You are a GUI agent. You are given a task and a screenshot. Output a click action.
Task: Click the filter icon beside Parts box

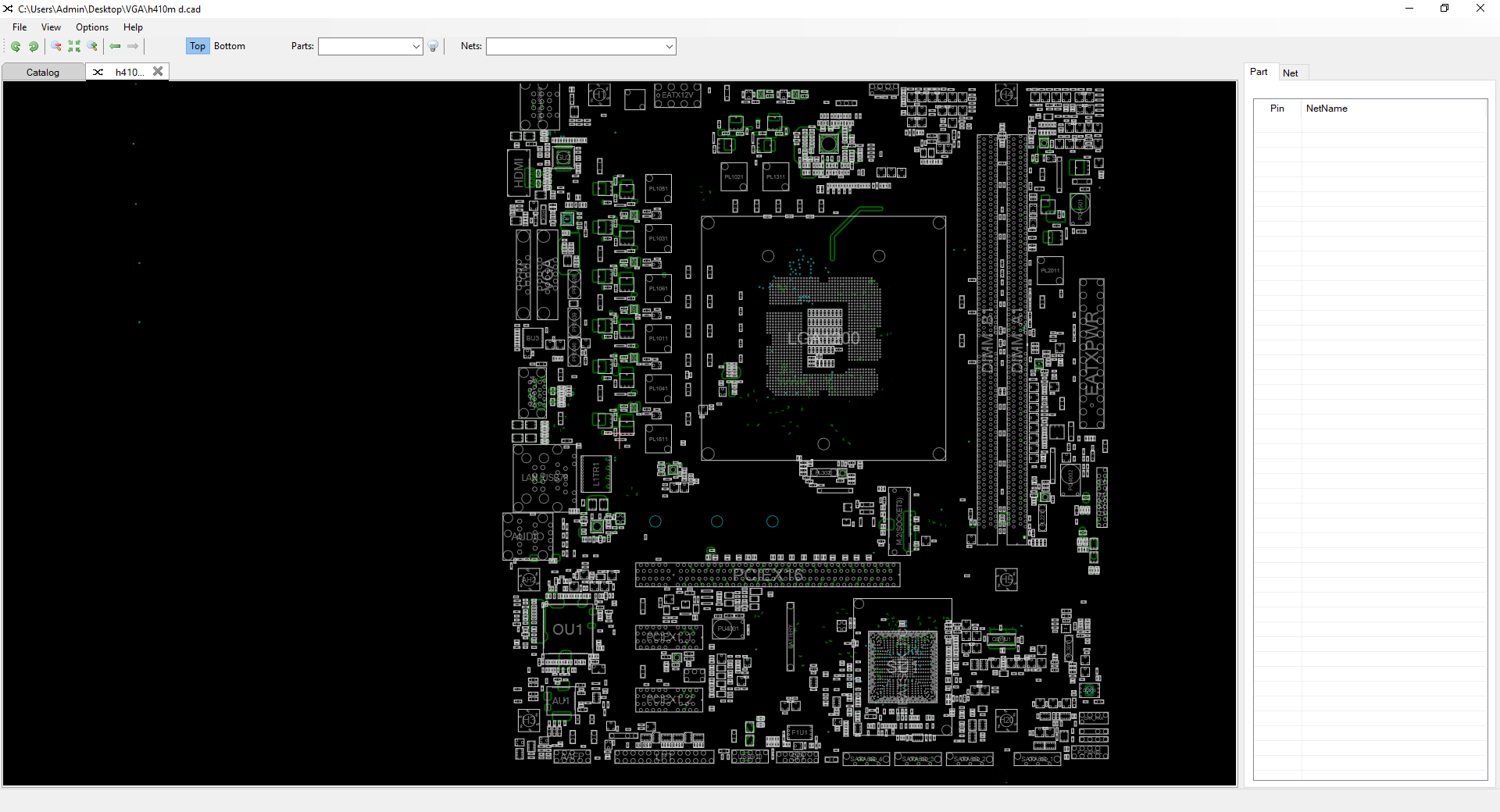pos(434,47)
